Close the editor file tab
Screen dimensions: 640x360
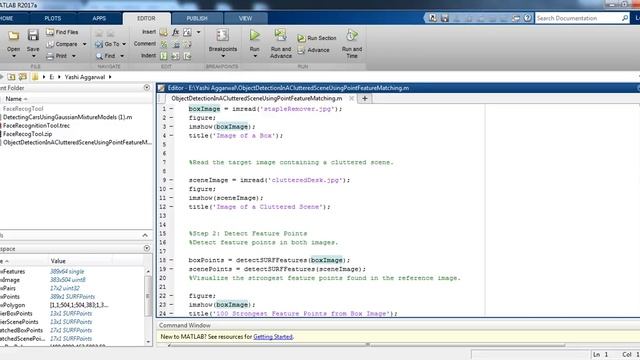tap(351, 98)
